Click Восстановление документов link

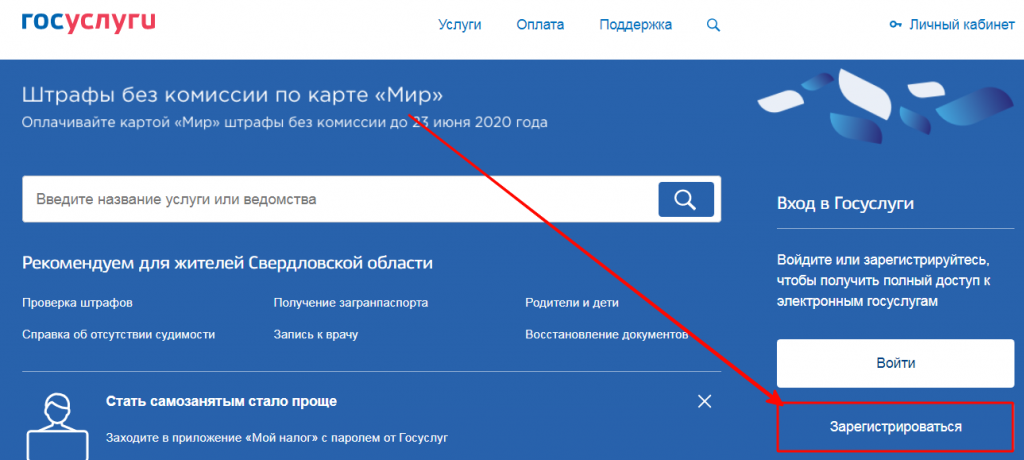606,334
